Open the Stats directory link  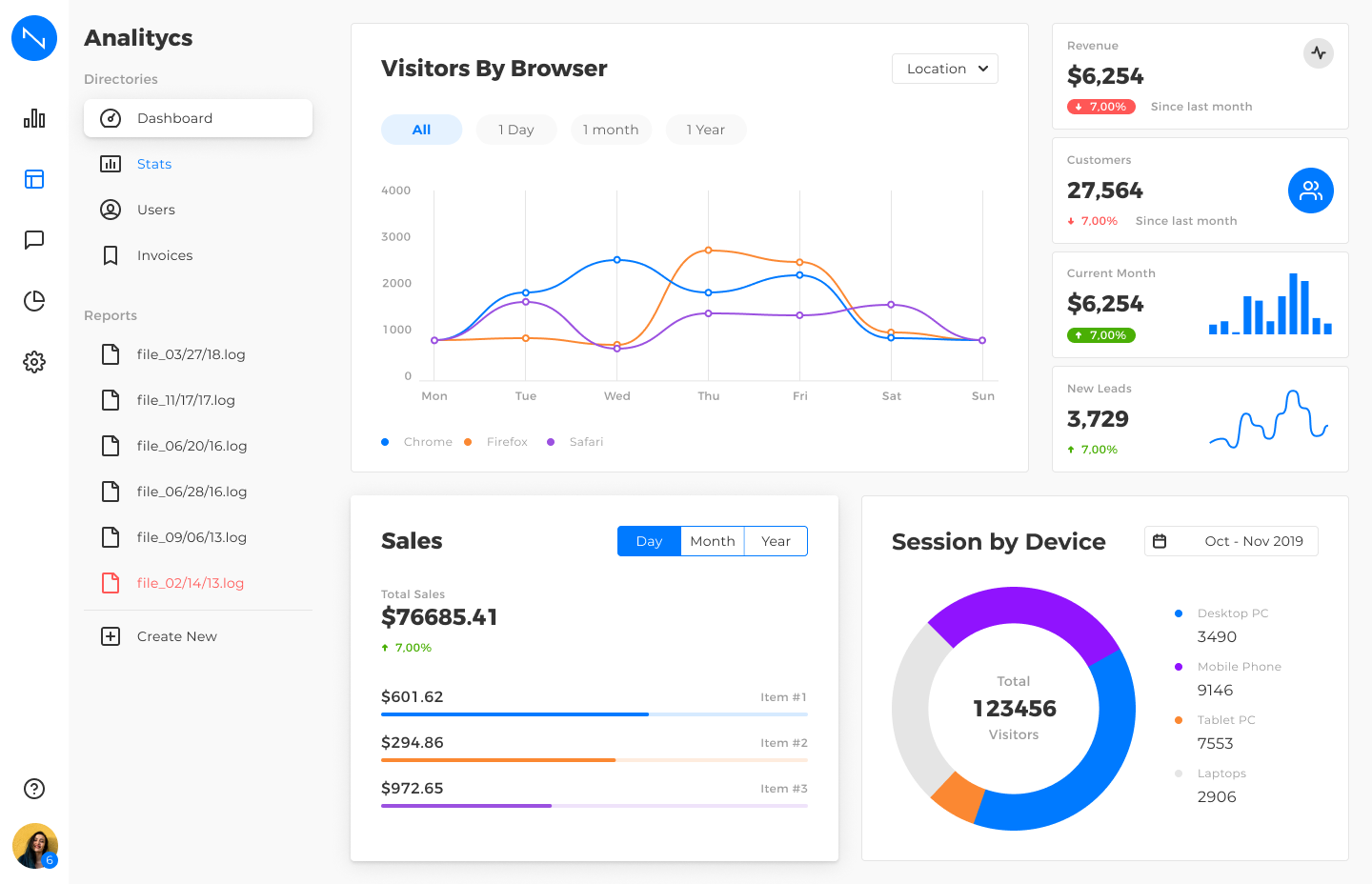(x=154, y=164)
